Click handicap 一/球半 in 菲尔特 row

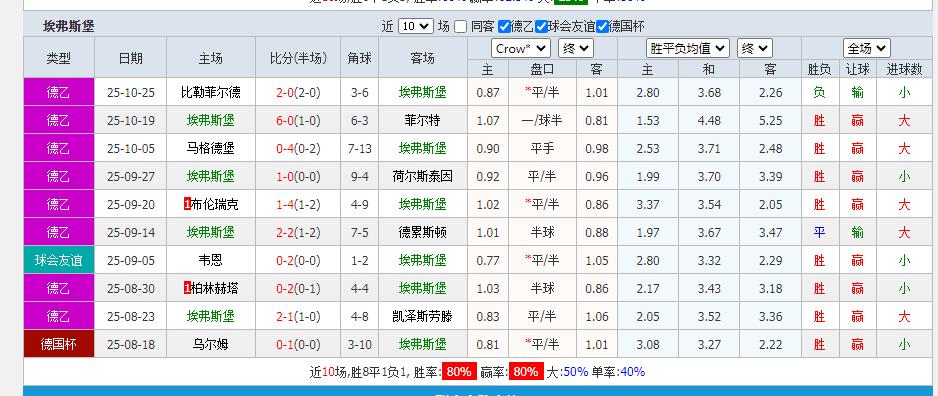[542, 120]
